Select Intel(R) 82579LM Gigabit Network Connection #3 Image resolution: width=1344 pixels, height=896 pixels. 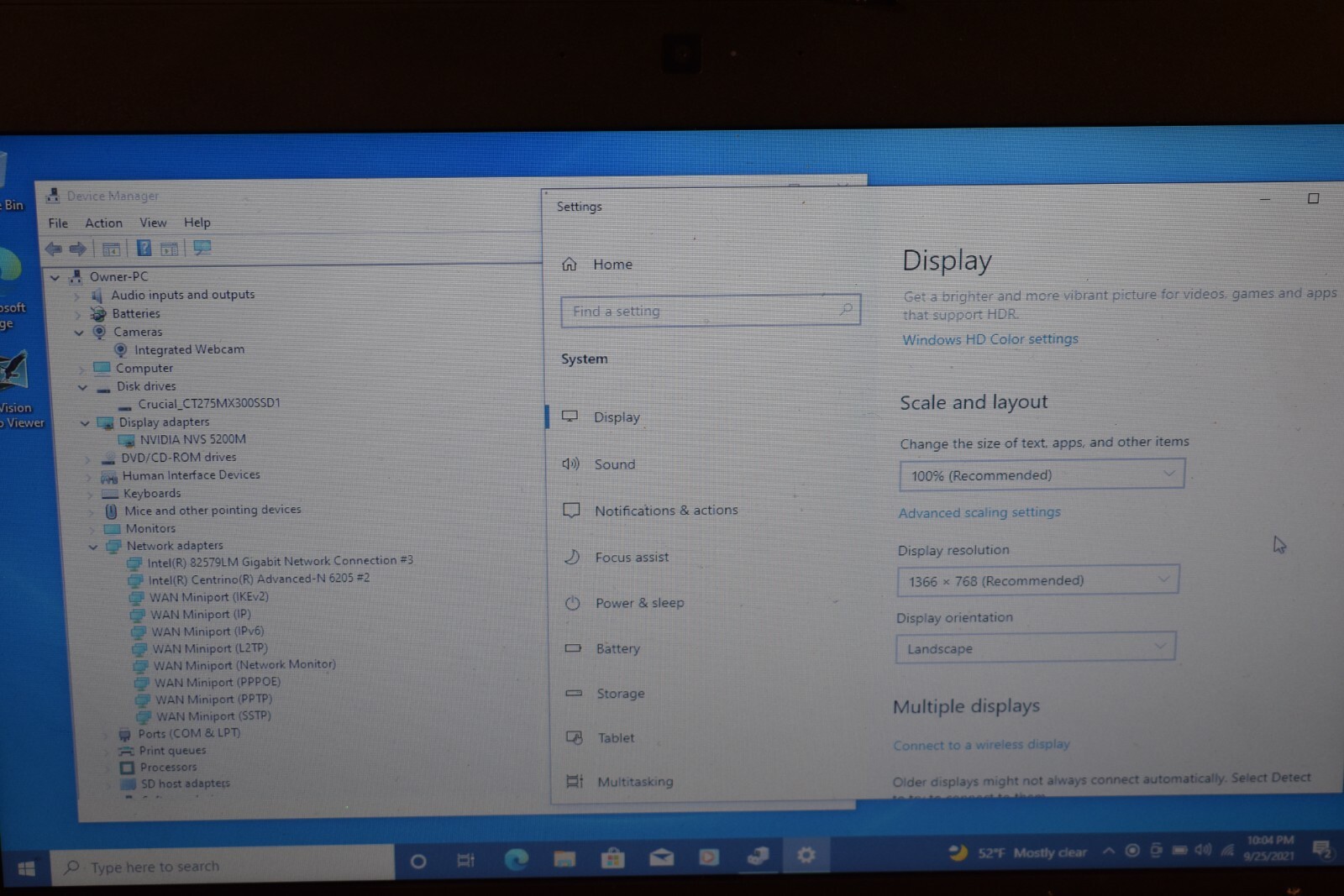pyautogui.click(x=280, y=562)
